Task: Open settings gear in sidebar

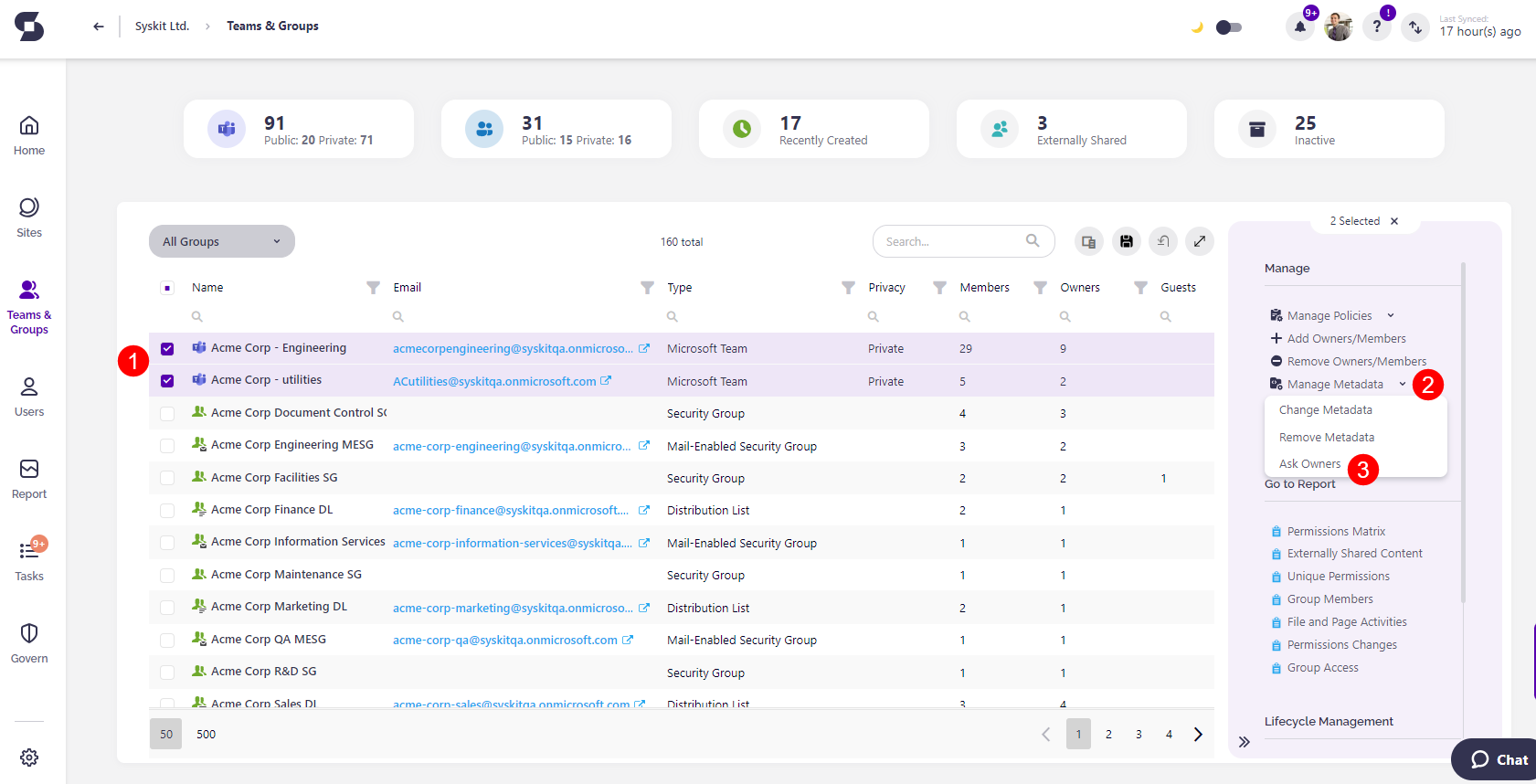Action: [29, 758]
